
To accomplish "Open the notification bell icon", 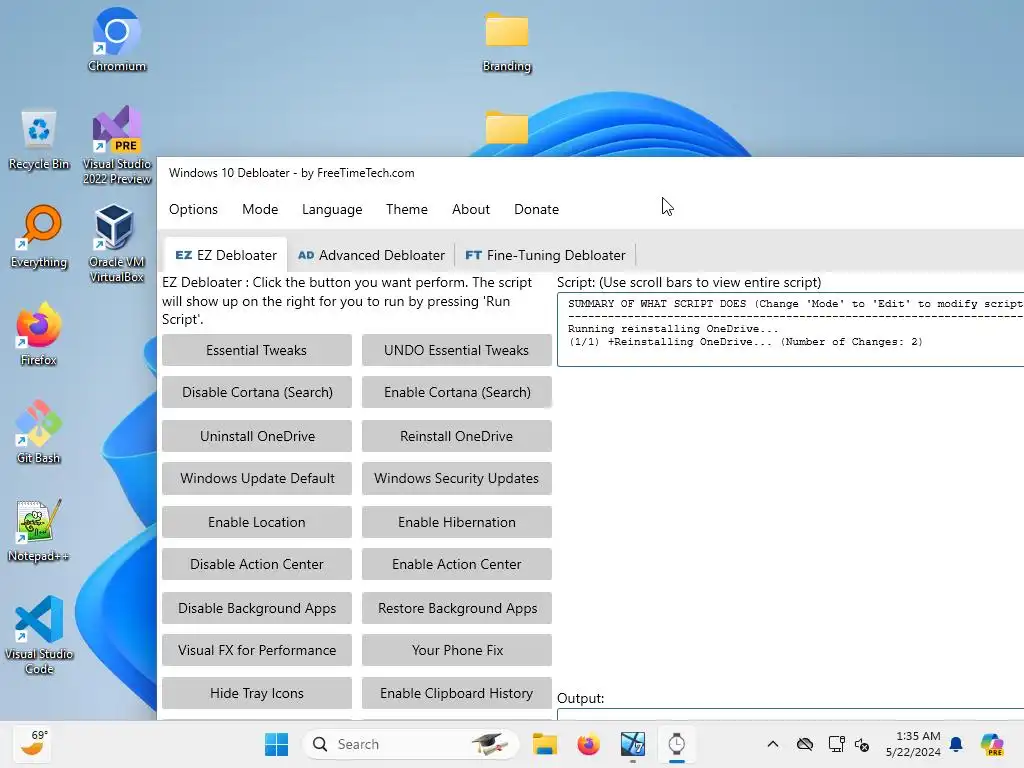I will point(956,744).
